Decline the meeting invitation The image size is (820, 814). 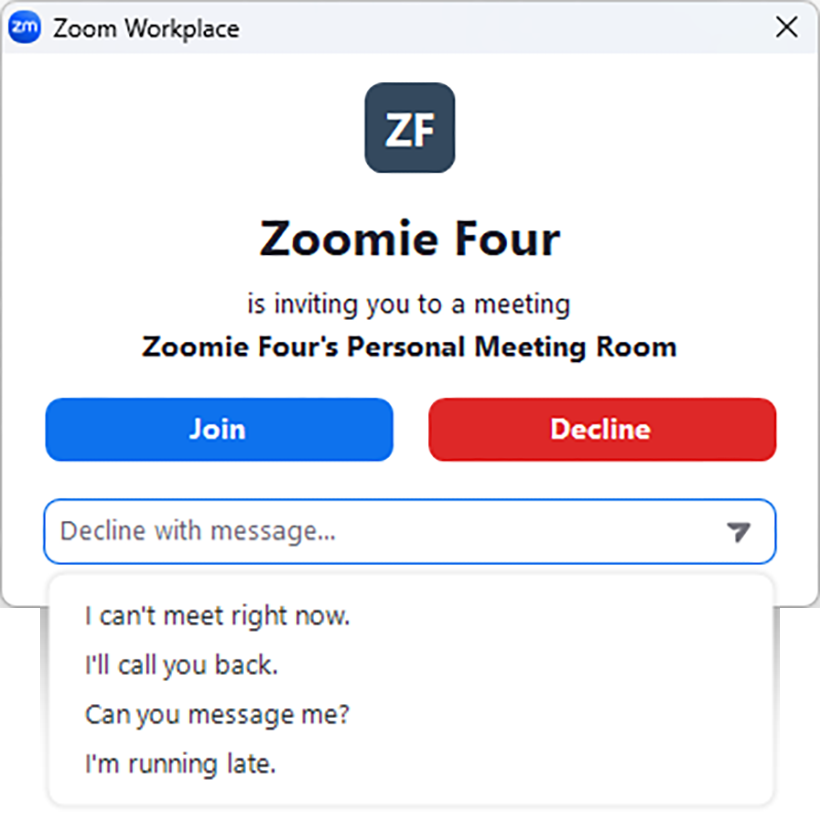pyautogui.click(x=602, y=430)
